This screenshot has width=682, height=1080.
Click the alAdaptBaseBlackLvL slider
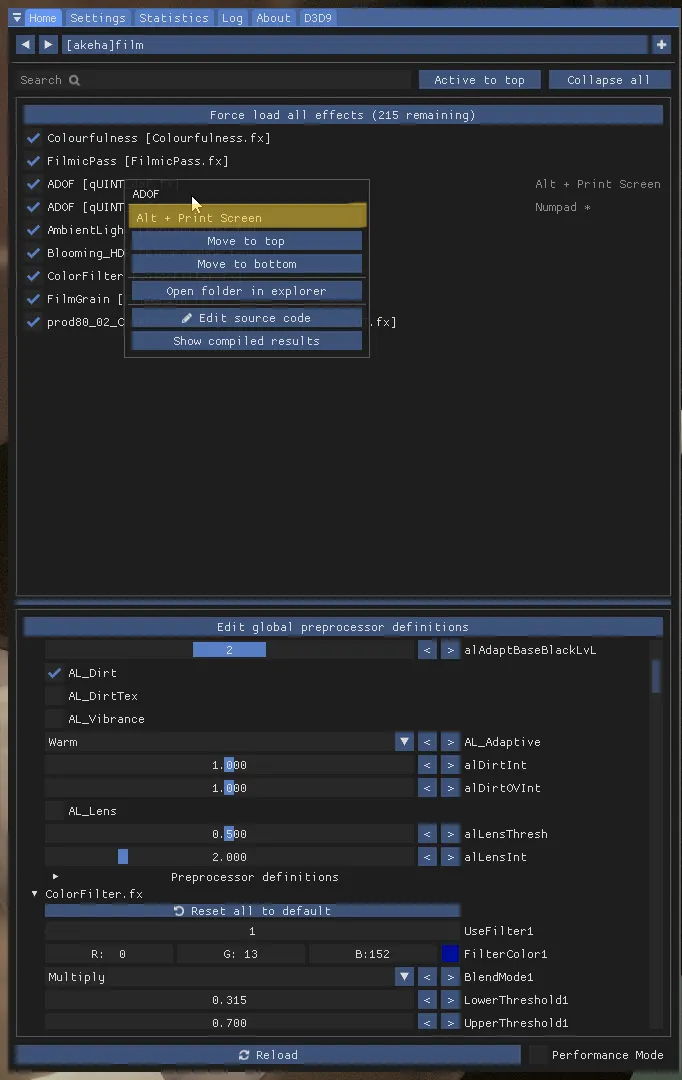229,650
